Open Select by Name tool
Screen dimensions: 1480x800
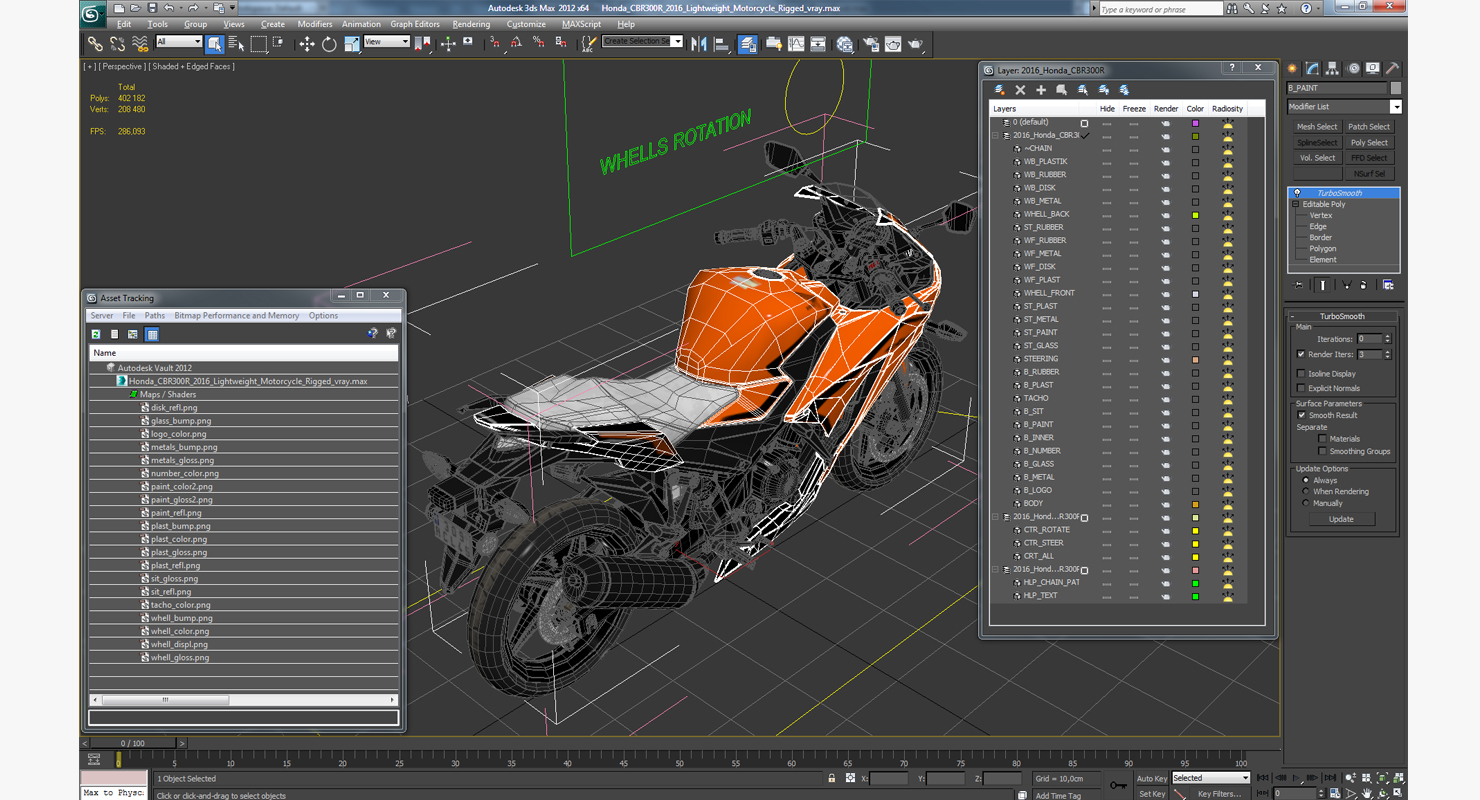point(236,44)
